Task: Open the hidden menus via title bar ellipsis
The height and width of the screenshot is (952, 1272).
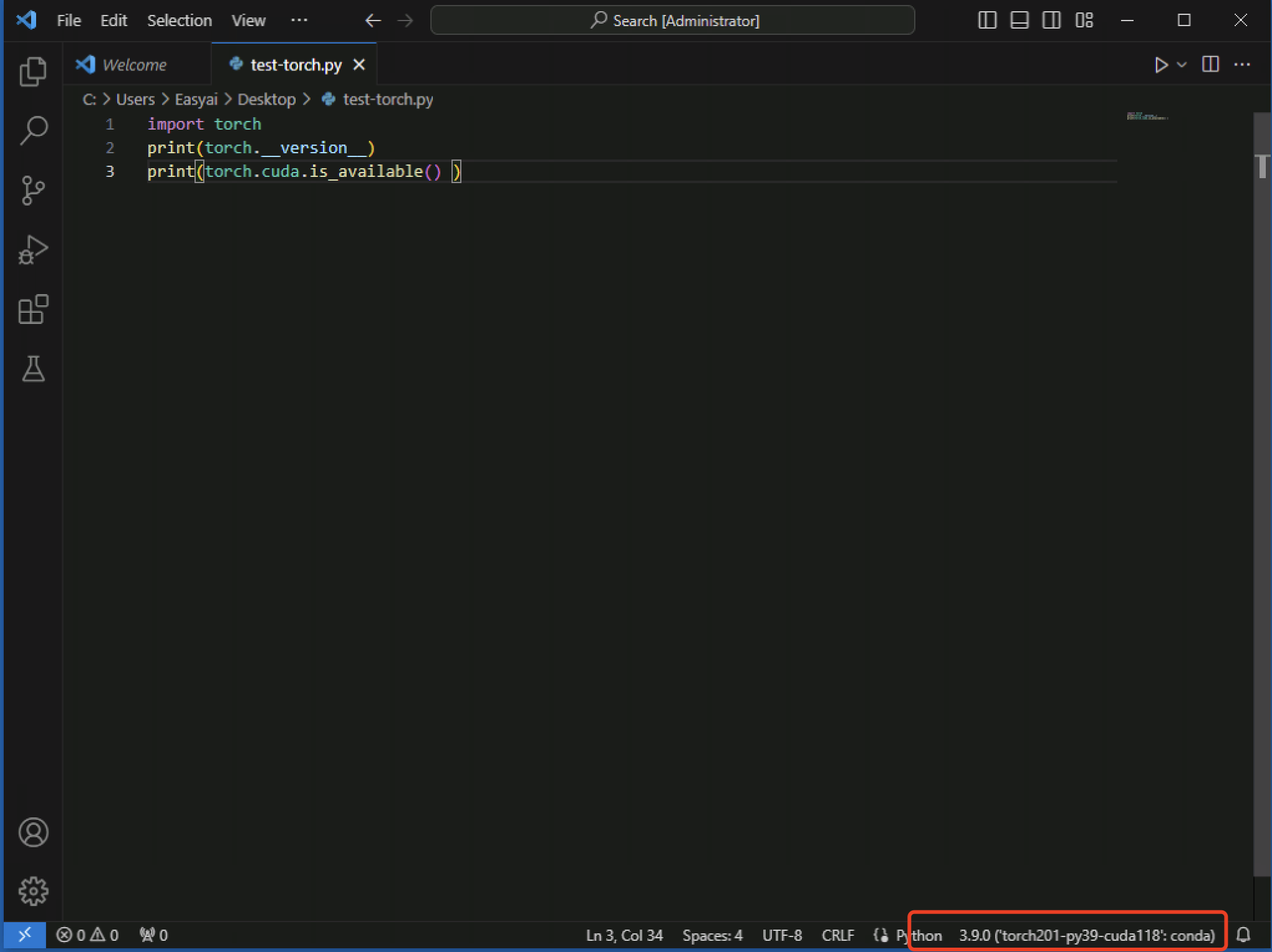Action: (x=299, y=20)
